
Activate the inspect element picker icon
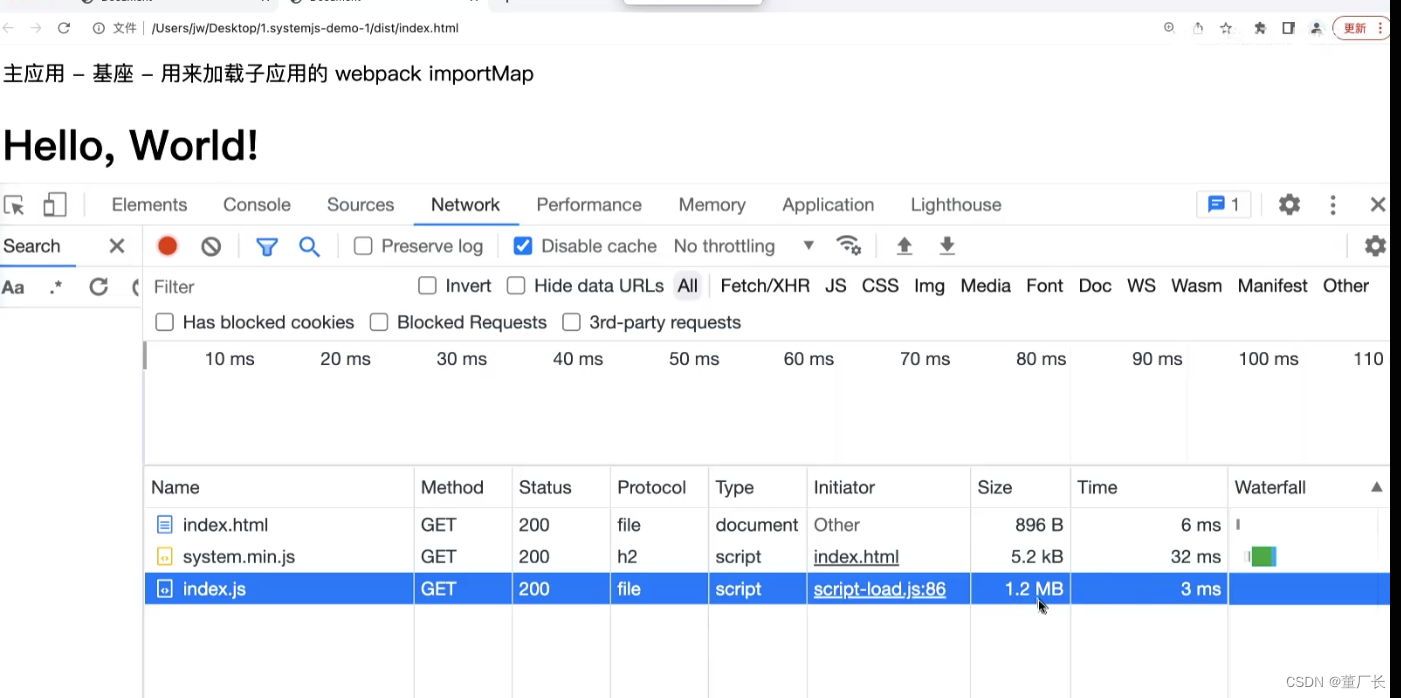pos(14,205)
